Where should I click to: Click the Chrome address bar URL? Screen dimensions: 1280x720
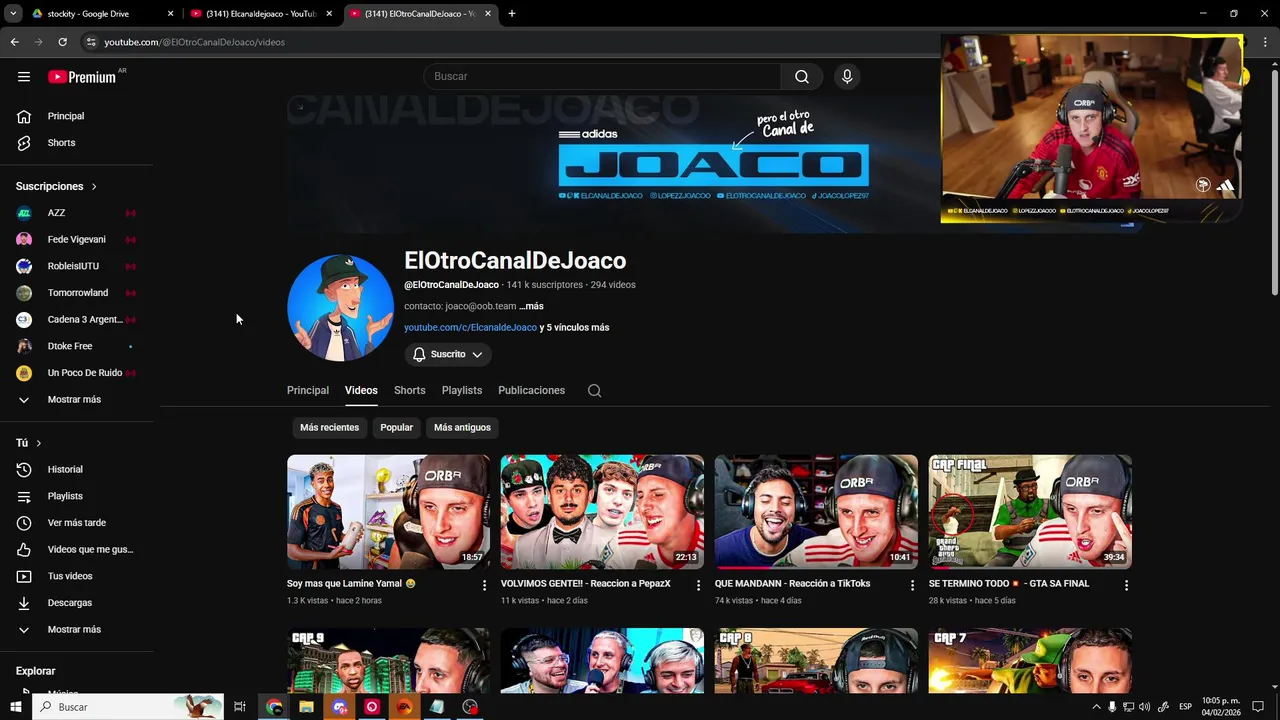[x=194, y=42]
